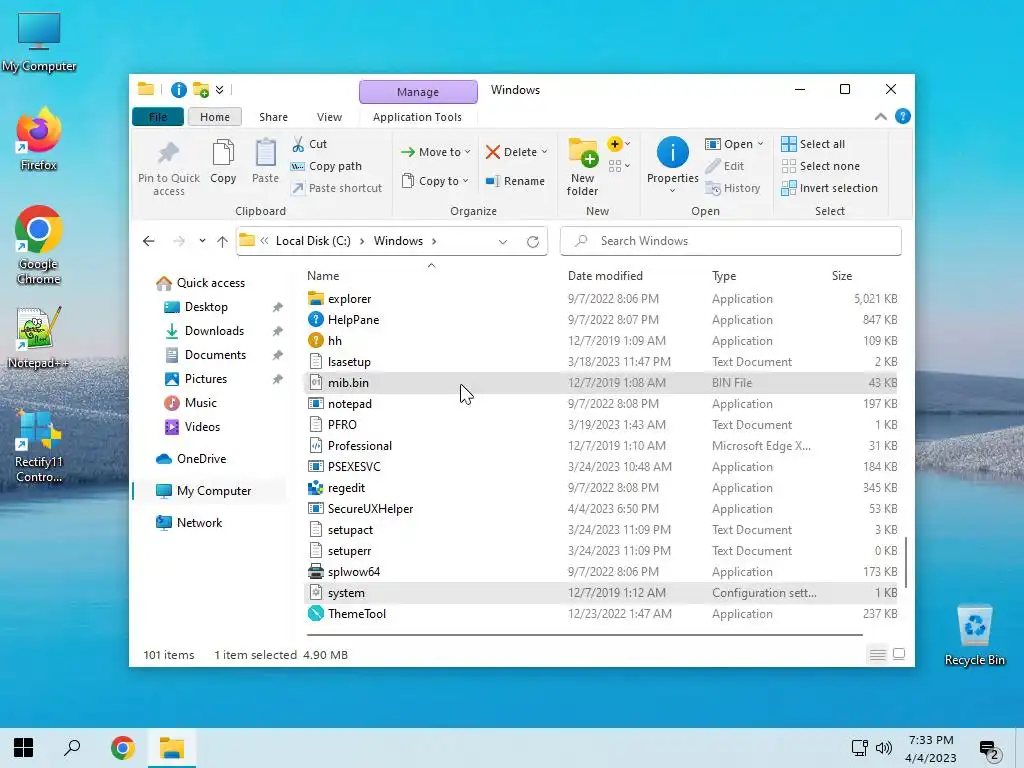The height and width of the screenshot is (768, 1024).
Task: Click the Search Windows input field
Action: [730, 241]
